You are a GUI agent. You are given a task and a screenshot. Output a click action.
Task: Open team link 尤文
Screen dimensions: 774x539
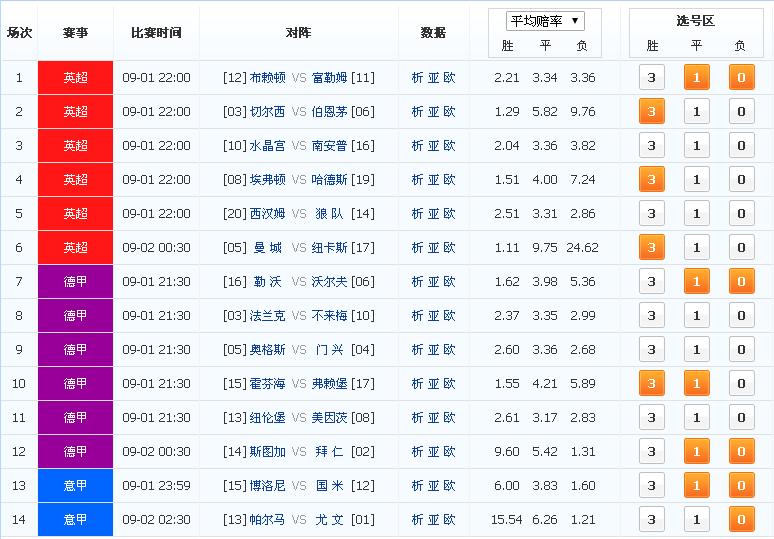click(329, 519)
